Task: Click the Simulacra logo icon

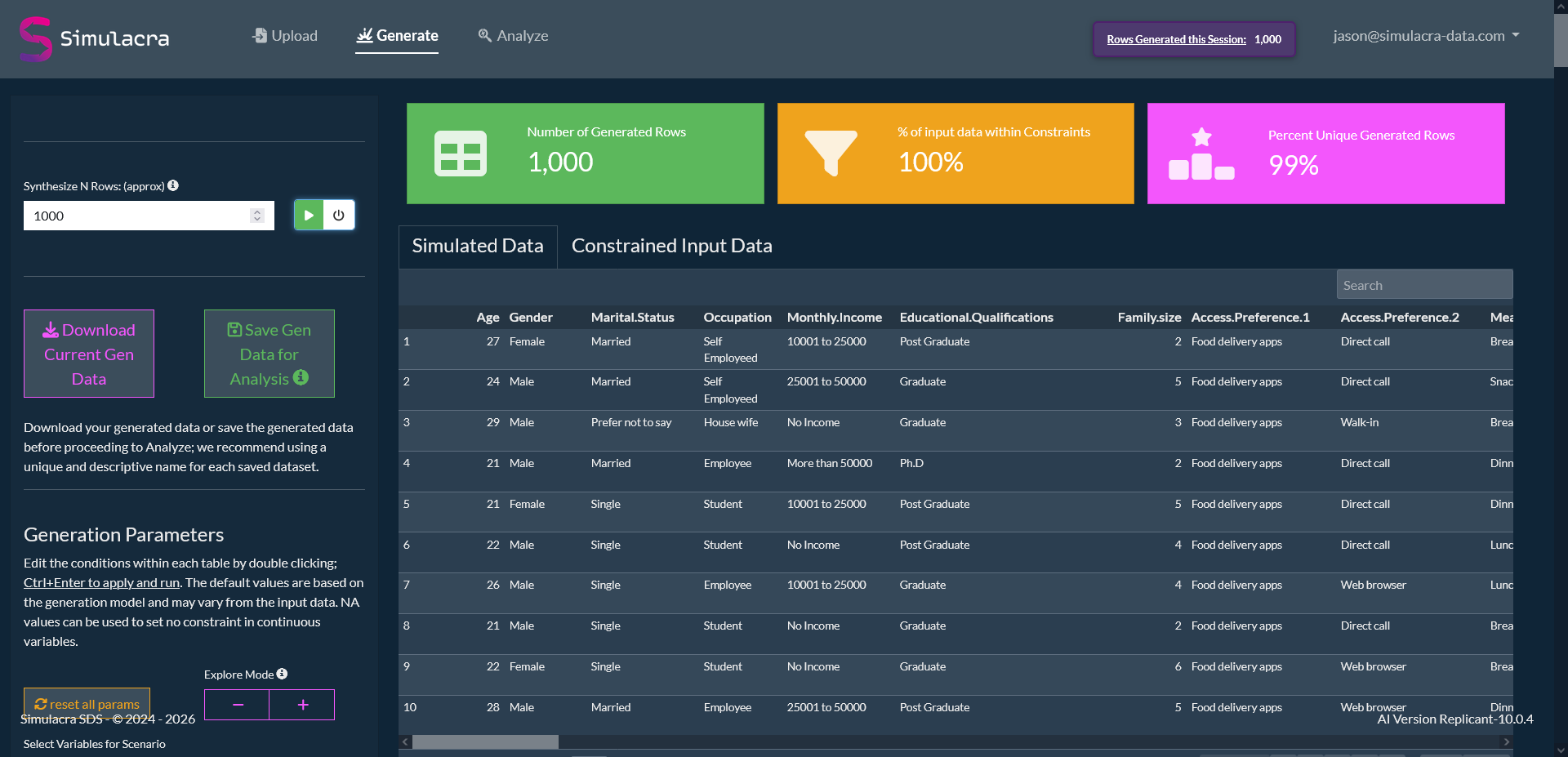Action: pos(36,38)
